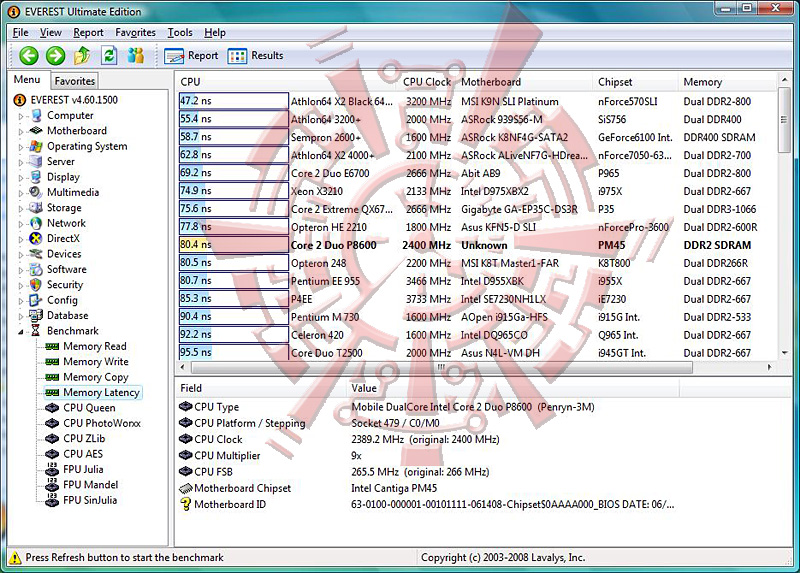Open the Help menu
Screen dimensions: 800x573
215,33
